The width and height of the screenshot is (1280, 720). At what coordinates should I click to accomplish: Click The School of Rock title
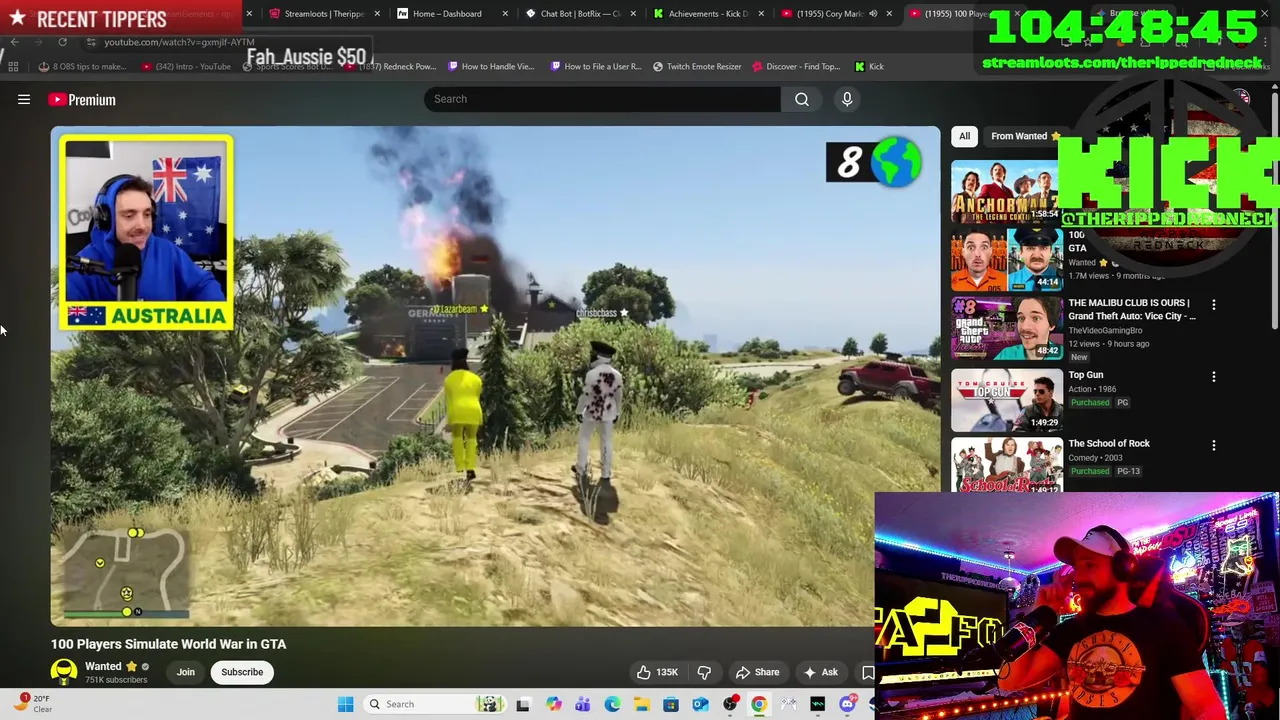[x=1108, y=443]
